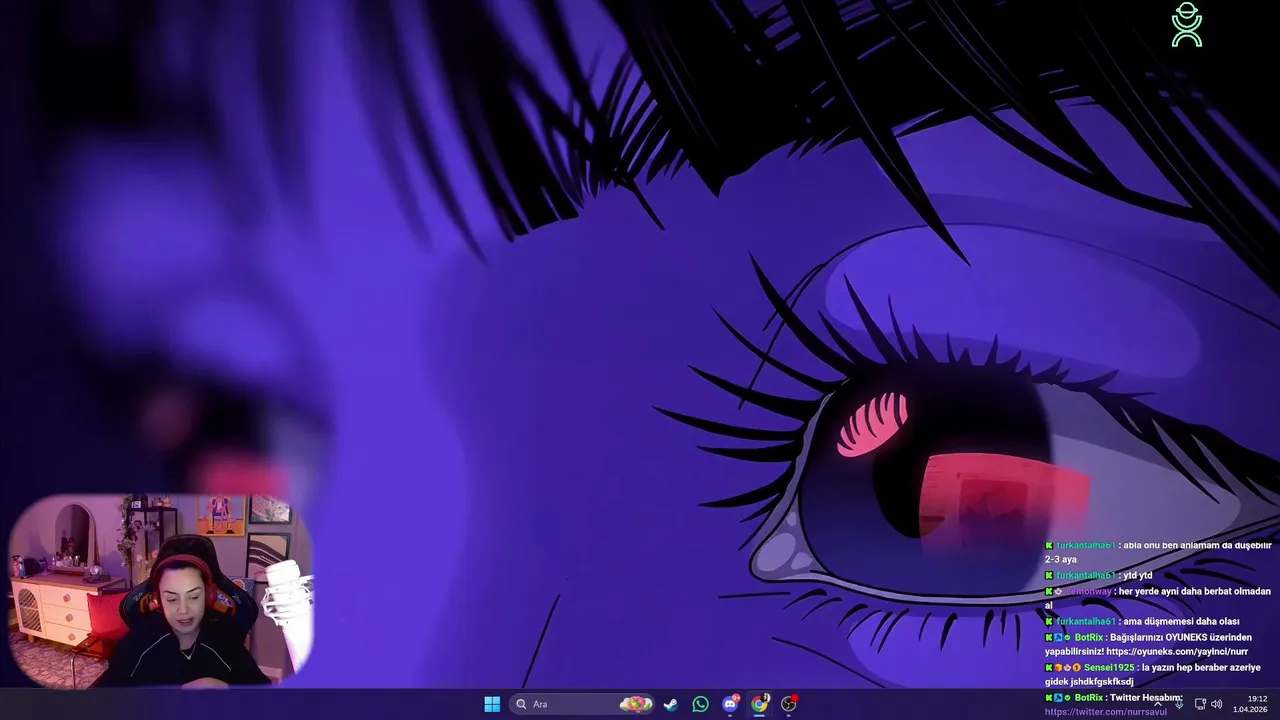Screen dimensions: 1280x720
Task: Click the streamer webcam overlay
Action: (160, 590)
